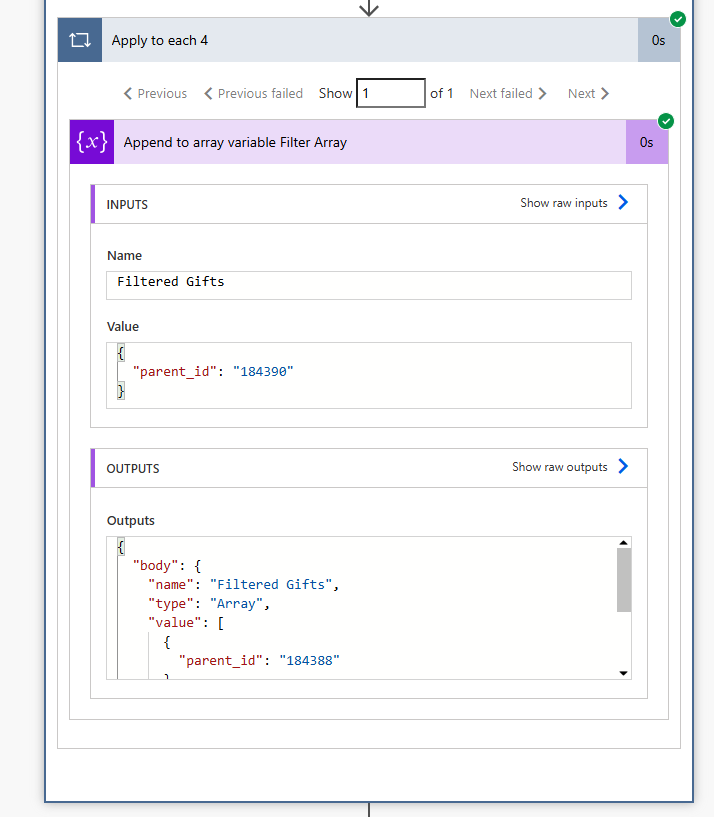Click the Previous failed arrow icon

coord(207,93)
